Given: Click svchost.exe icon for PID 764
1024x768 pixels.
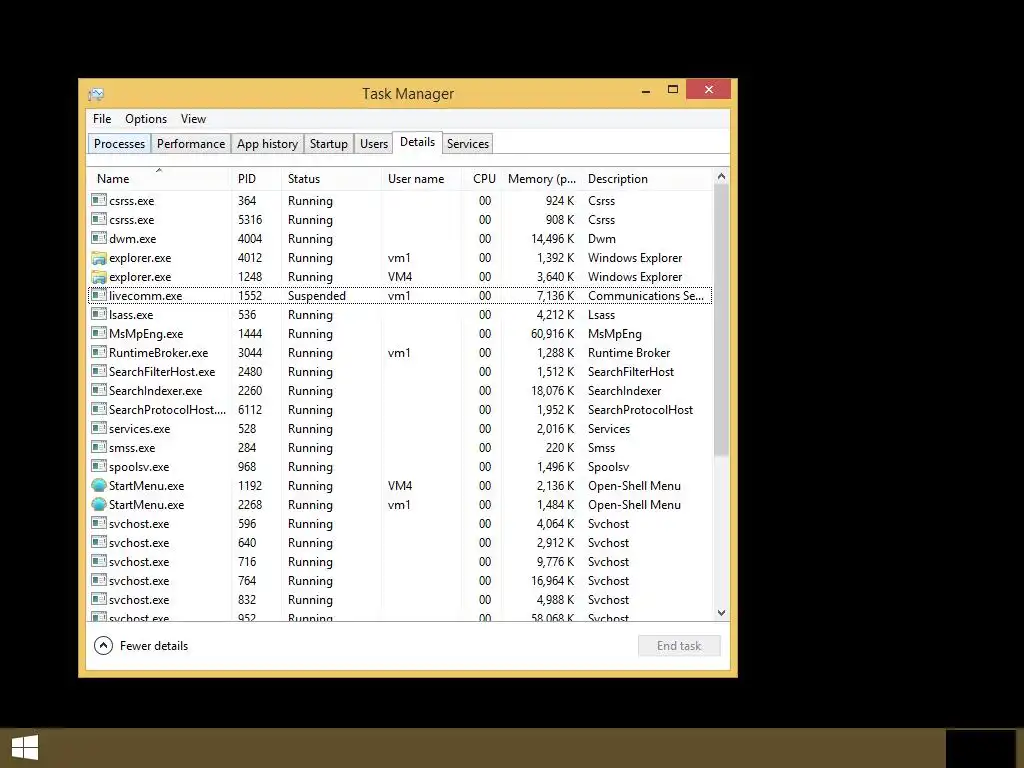Looking at the screenshot, I should tap(99, 580).
